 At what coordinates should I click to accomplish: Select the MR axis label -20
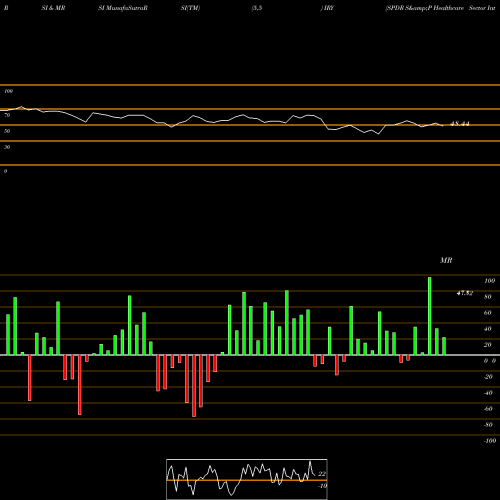[488, 377]
